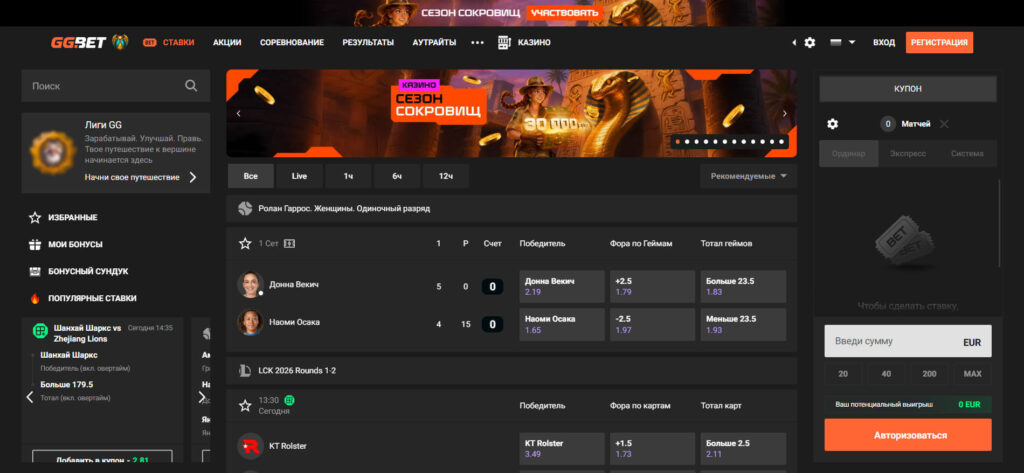Image resolution: width=1024 pixels, height=473 pixels.
Task: Click the КУПОН header button
Action: [x=908, y=89]
